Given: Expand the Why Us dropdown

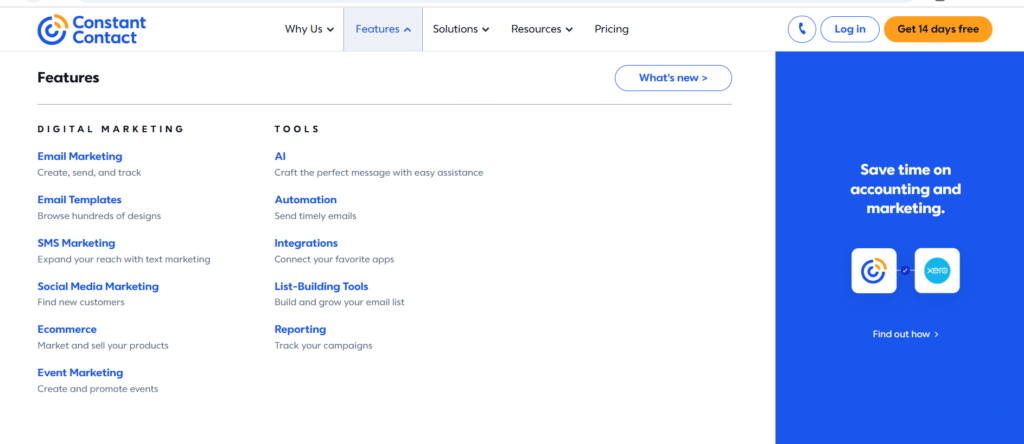Looking at the screenshot, I should click(x=308, y=29).
